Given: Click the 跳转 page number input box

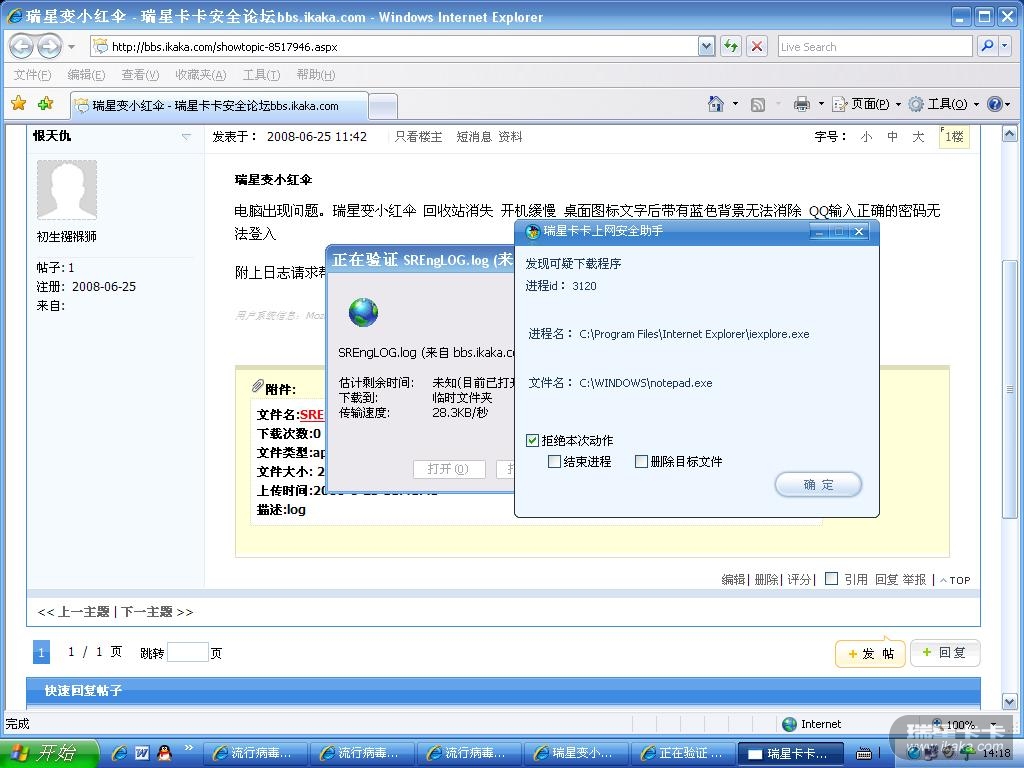Looking at the screenshot, I should point(187,652).
